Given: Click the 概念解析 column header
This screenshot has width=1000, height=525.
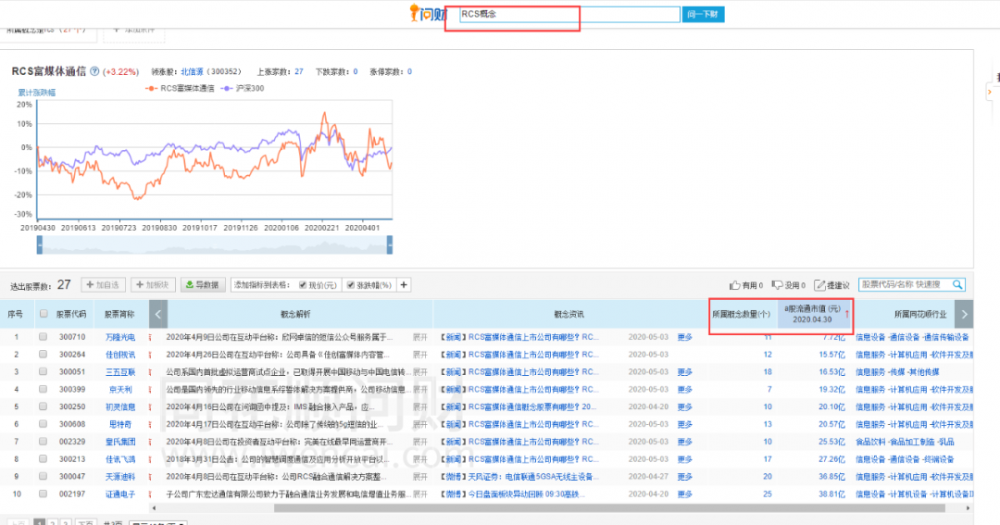Looking at the screenshot, I should tap(295, 314).
